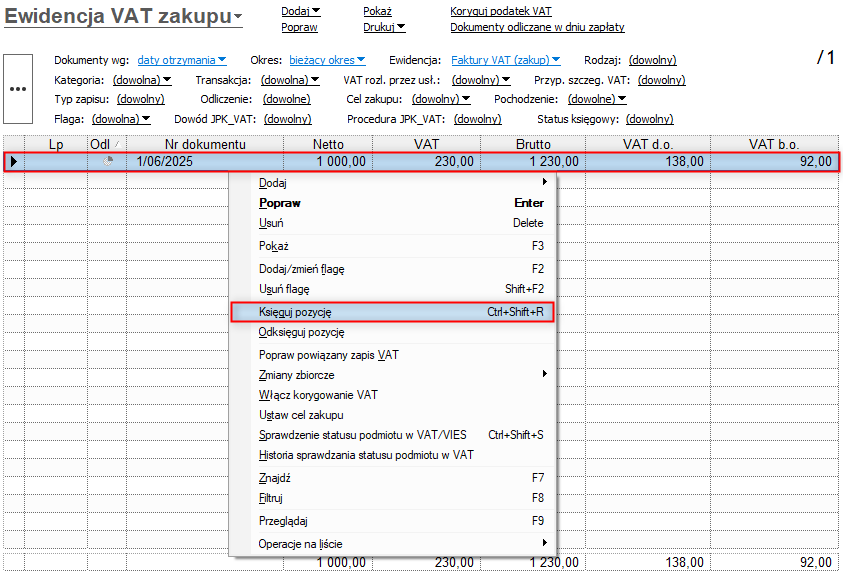843x574 pixels.
Task: Sort by Odl column header
Action: (107, 144)
